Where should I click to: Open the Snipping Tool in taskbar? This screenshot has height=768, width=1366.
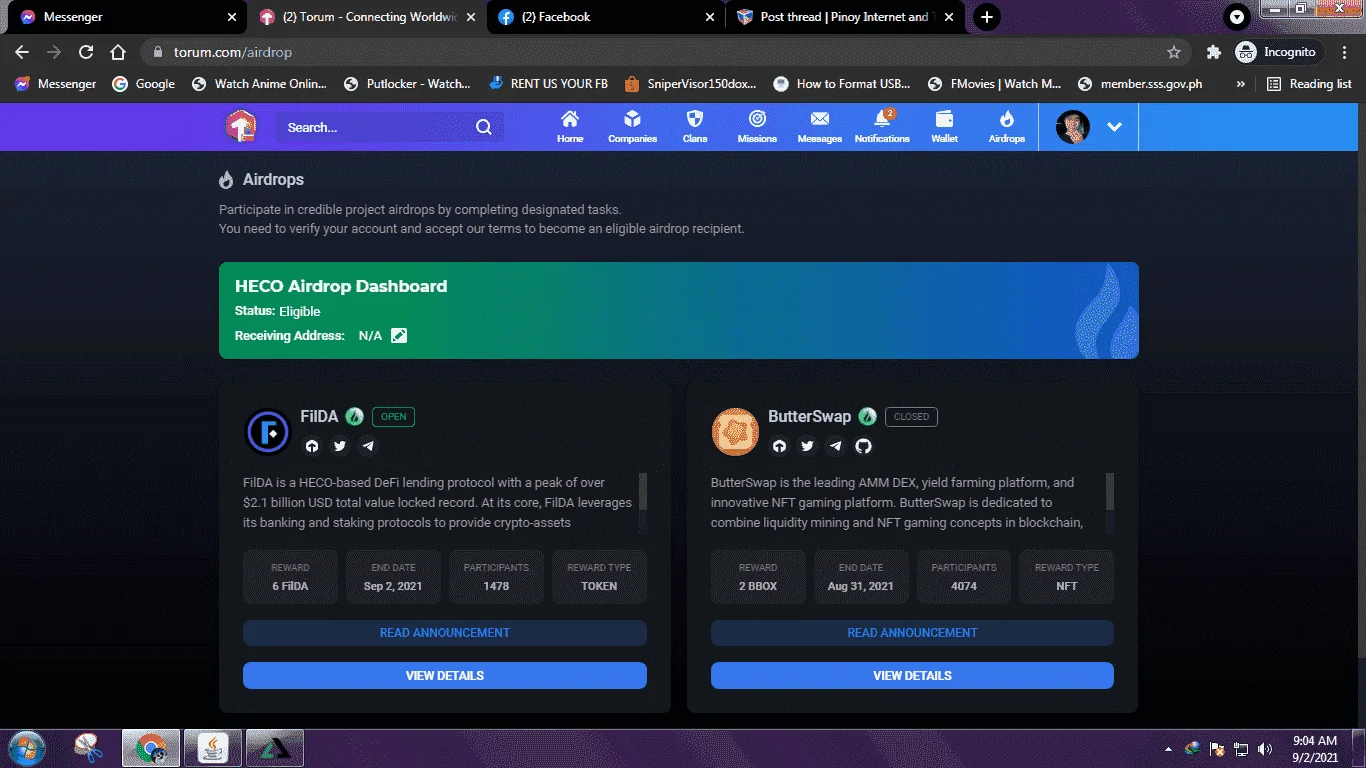[89, 748]
